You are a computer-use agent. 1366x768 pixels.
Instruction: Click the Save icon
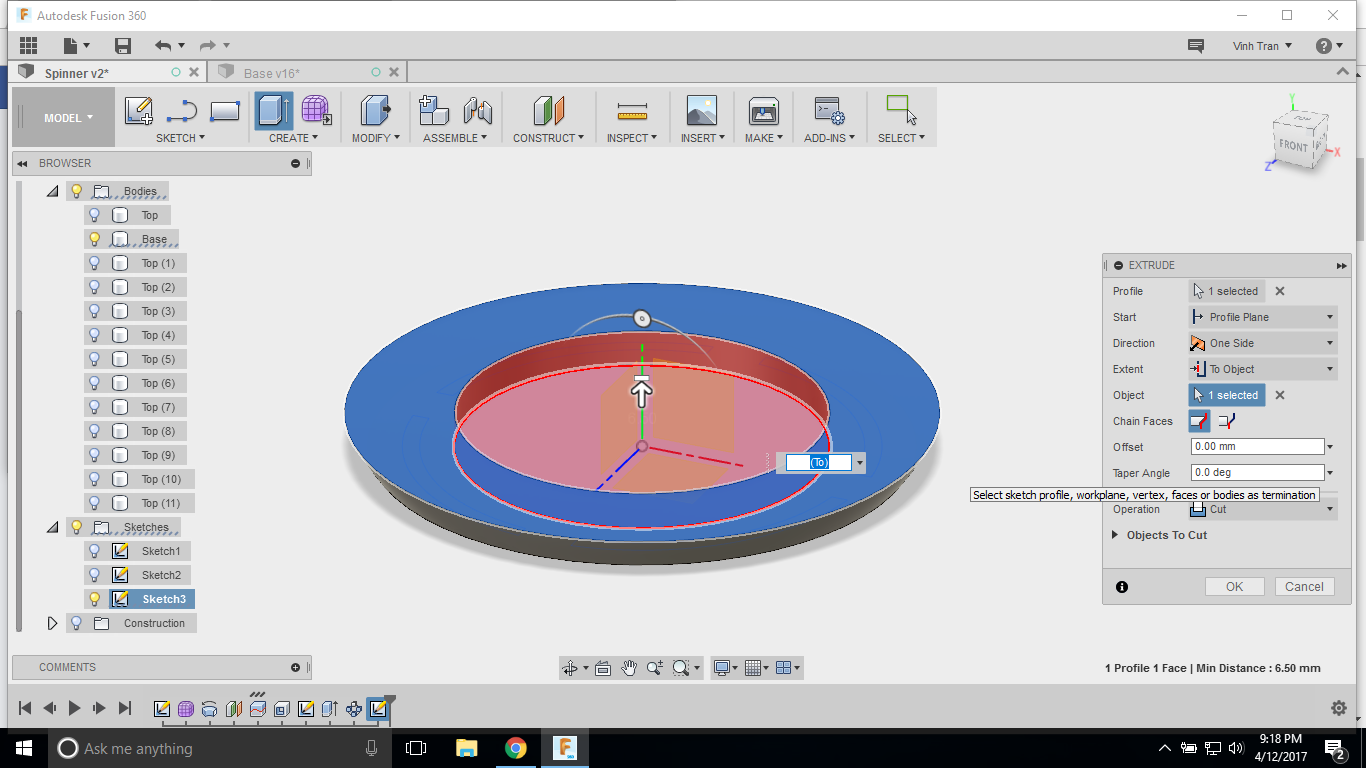(123, 45)
